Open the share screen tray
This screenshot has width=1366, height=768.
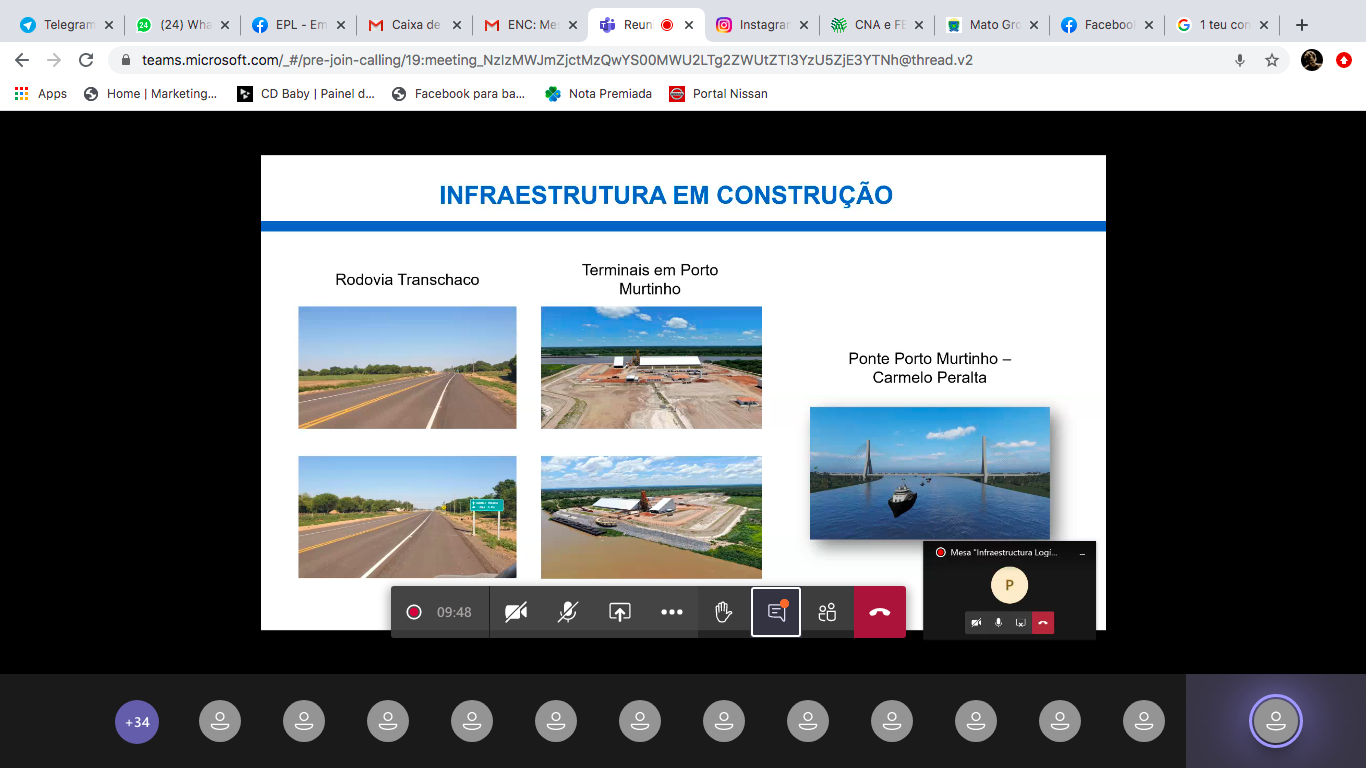click(x=620, y=612)
